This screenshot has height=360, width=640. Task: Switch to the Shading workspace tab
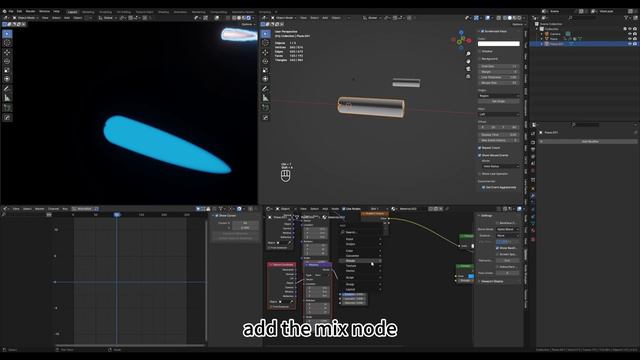163,12
